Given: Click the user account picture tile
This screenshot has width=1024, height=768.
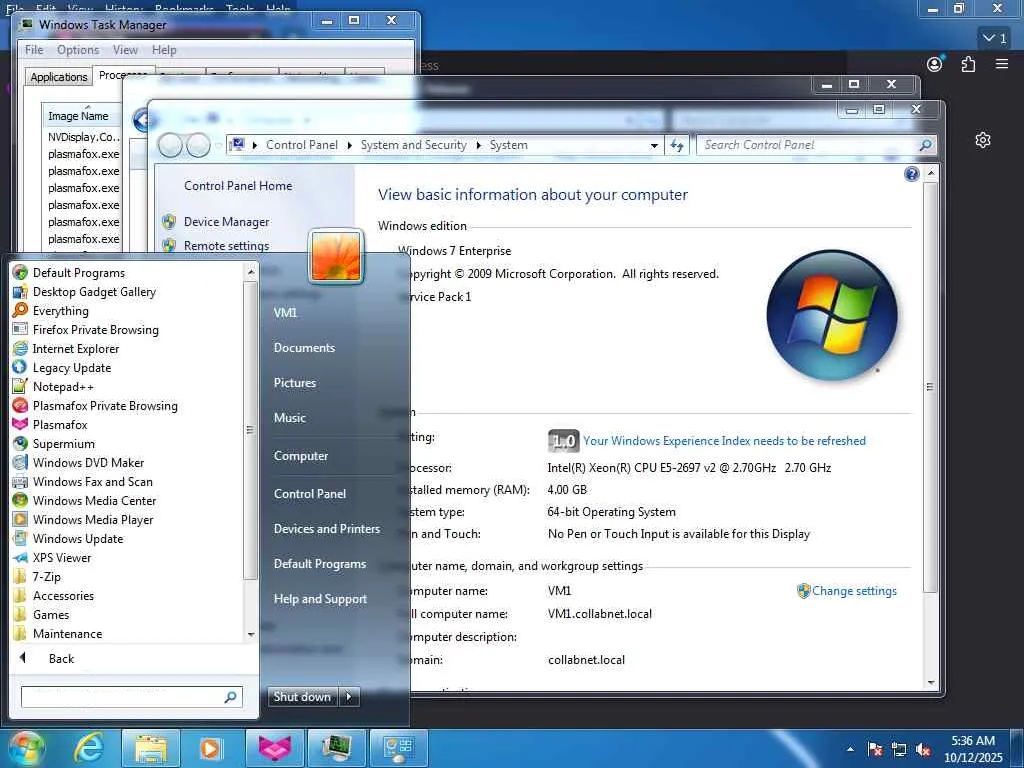Looking at the screenshot, I should pos(336,257).
